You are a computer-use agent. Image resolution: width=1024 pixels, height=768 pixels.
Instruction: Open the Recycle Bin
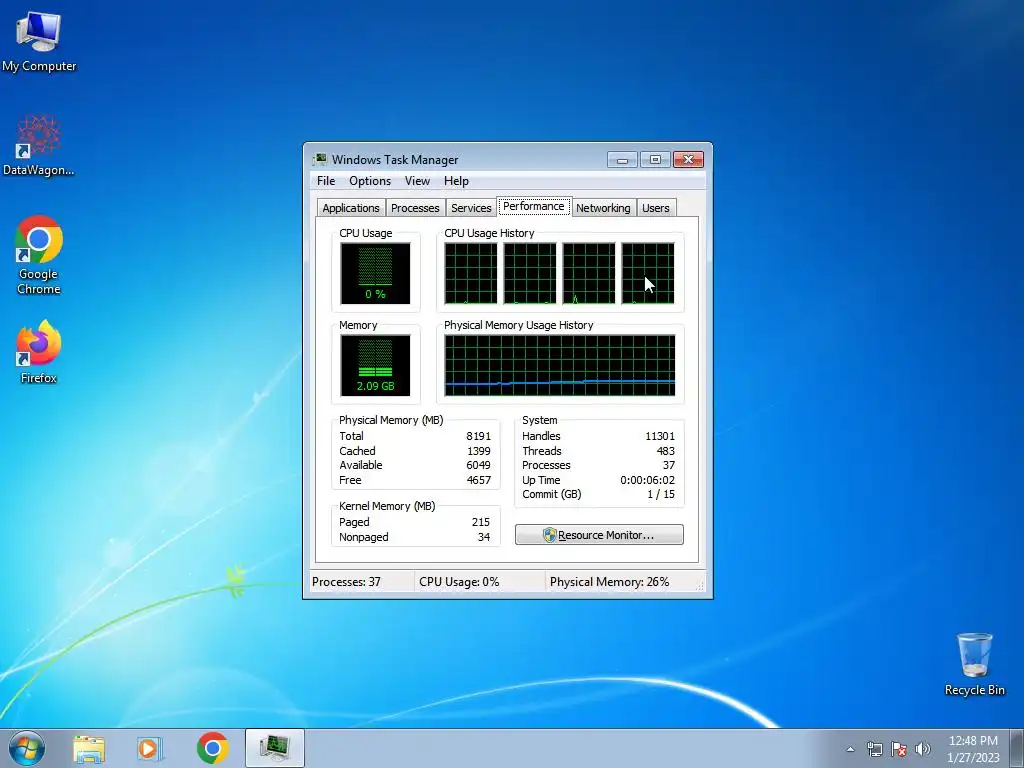tap(974, 664)
